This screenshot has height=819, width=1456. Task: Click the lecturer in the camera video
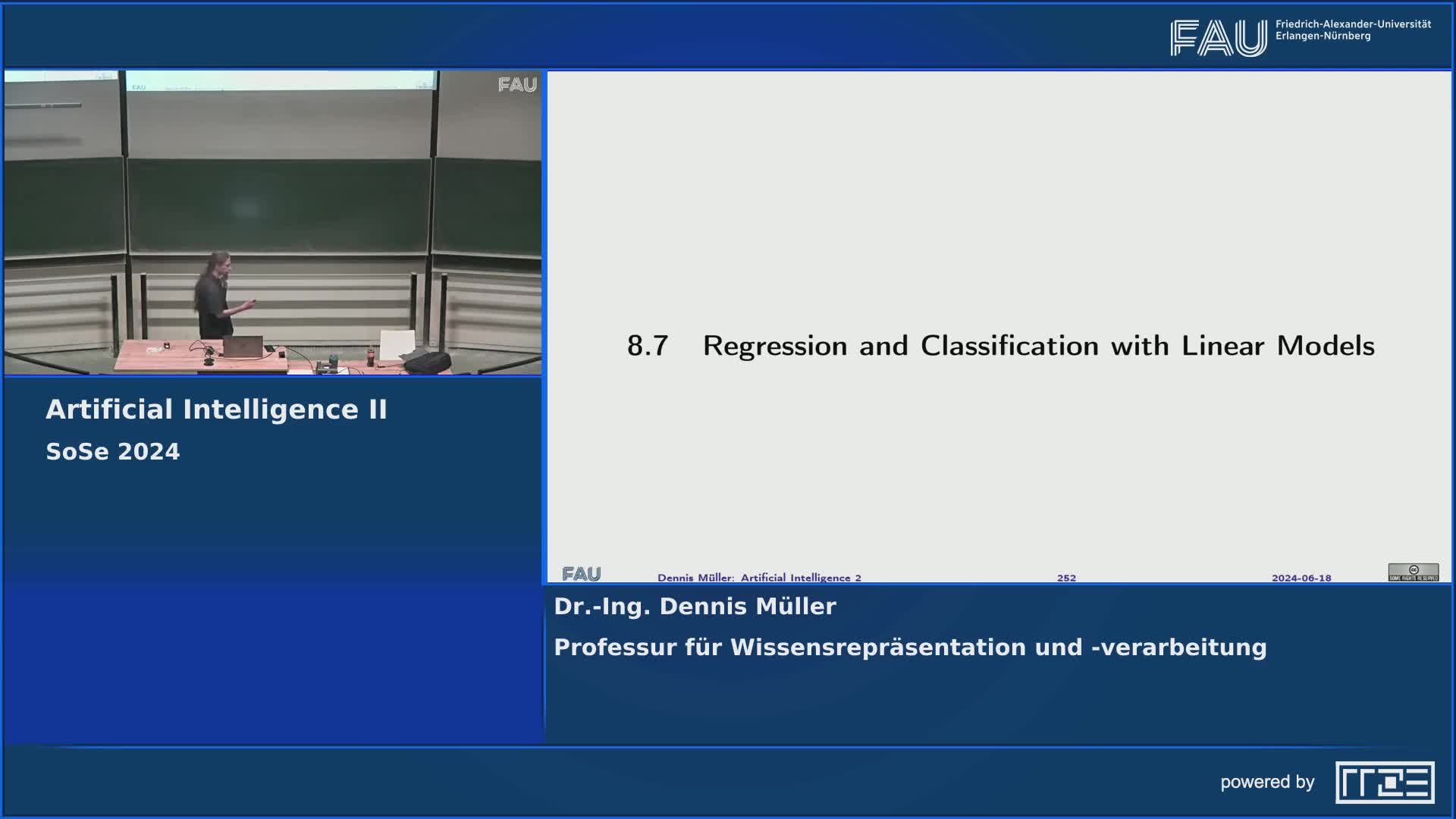[x=214, y=297]
